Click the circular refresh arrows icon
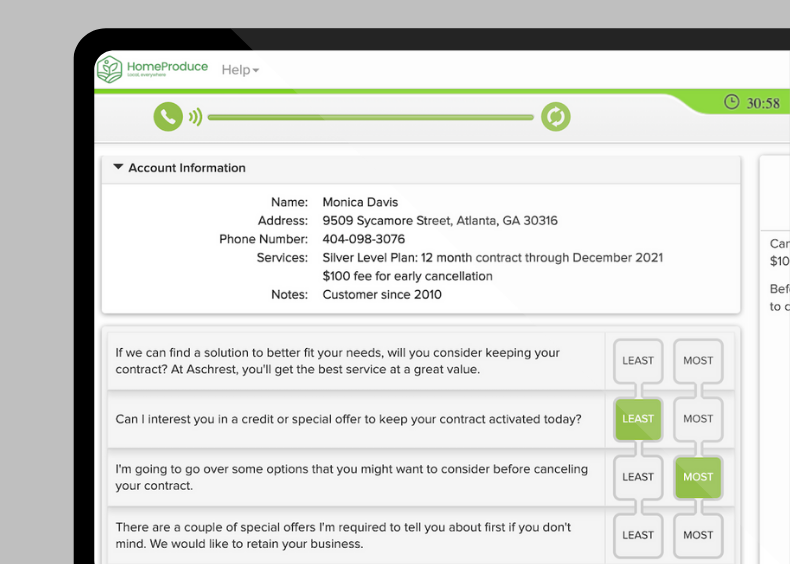 [555, 117]
